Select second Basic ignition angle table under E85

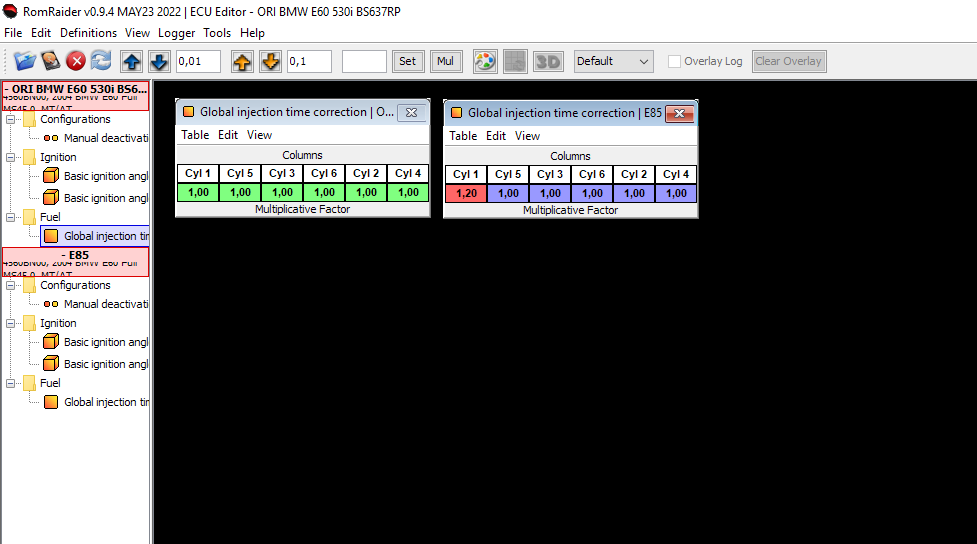point(96,364)
